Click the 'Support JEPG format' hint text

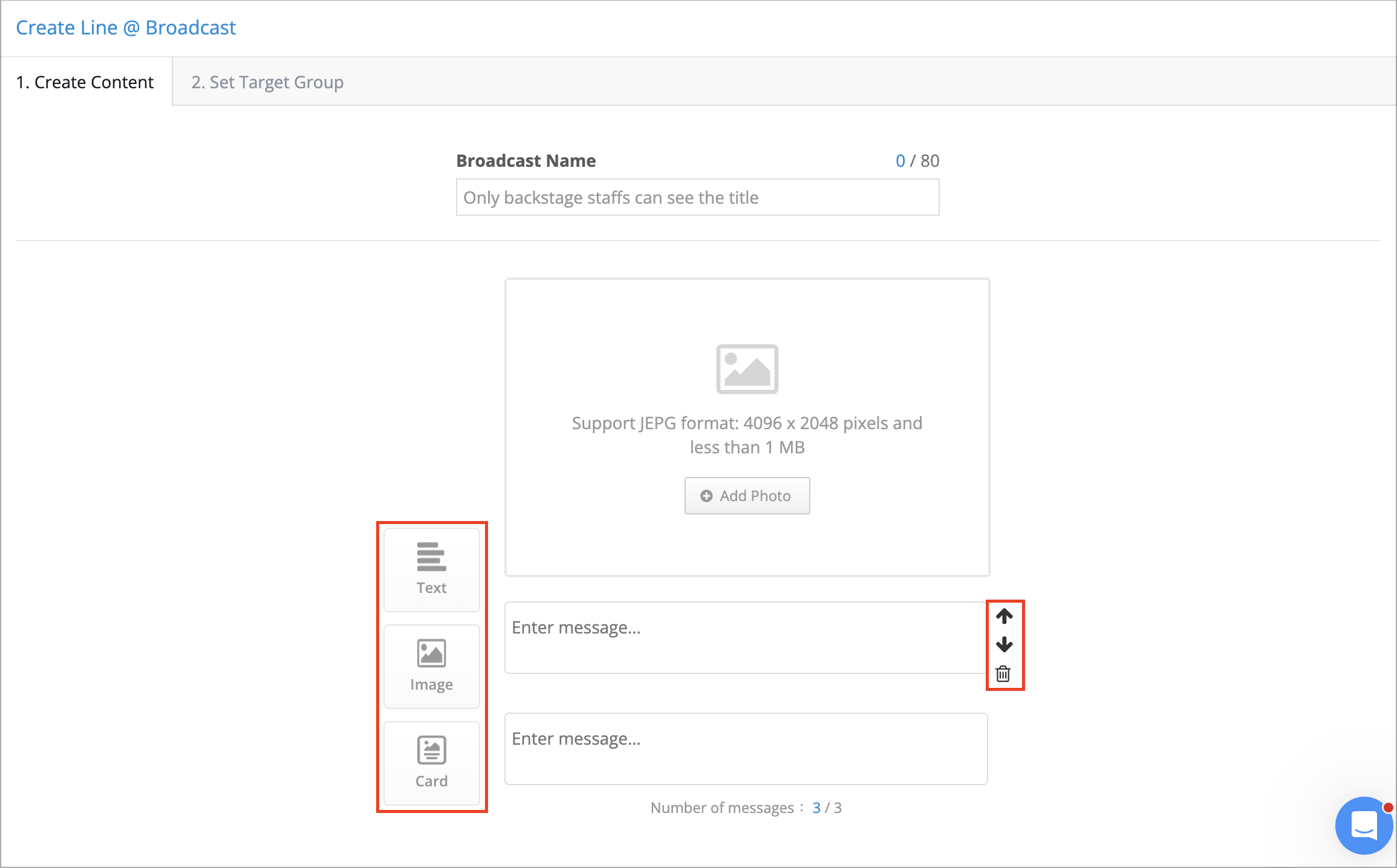coord(747,435)
